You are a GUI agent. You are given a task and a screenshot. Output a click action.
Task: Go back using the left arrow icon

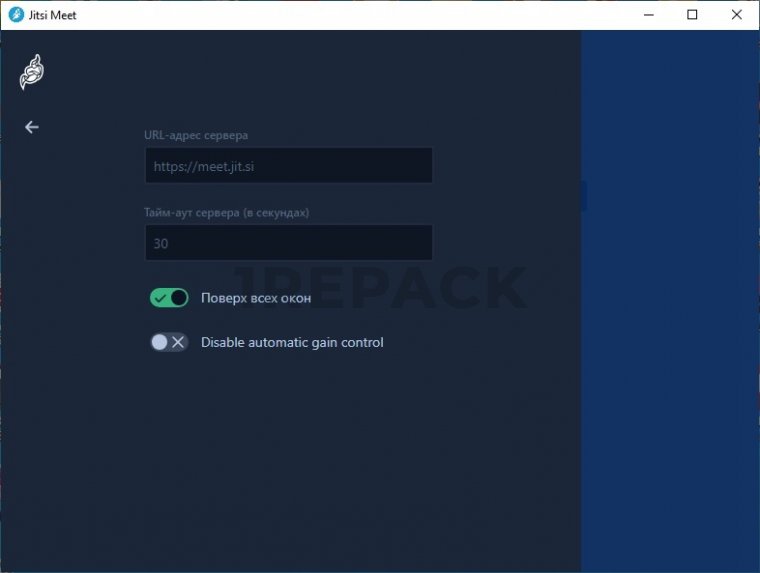(32, 127)
